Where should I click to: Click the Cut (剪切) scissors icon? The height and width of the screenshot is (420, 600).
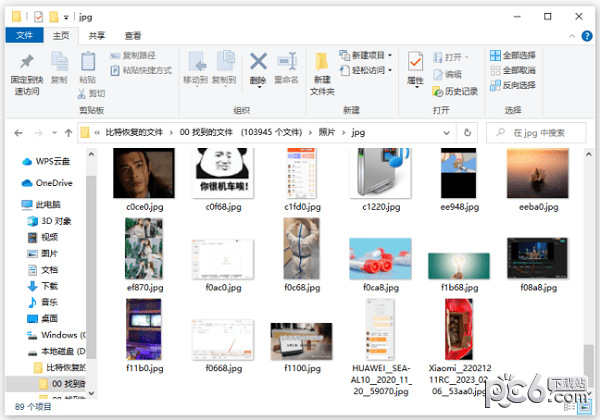coord(82,93)
